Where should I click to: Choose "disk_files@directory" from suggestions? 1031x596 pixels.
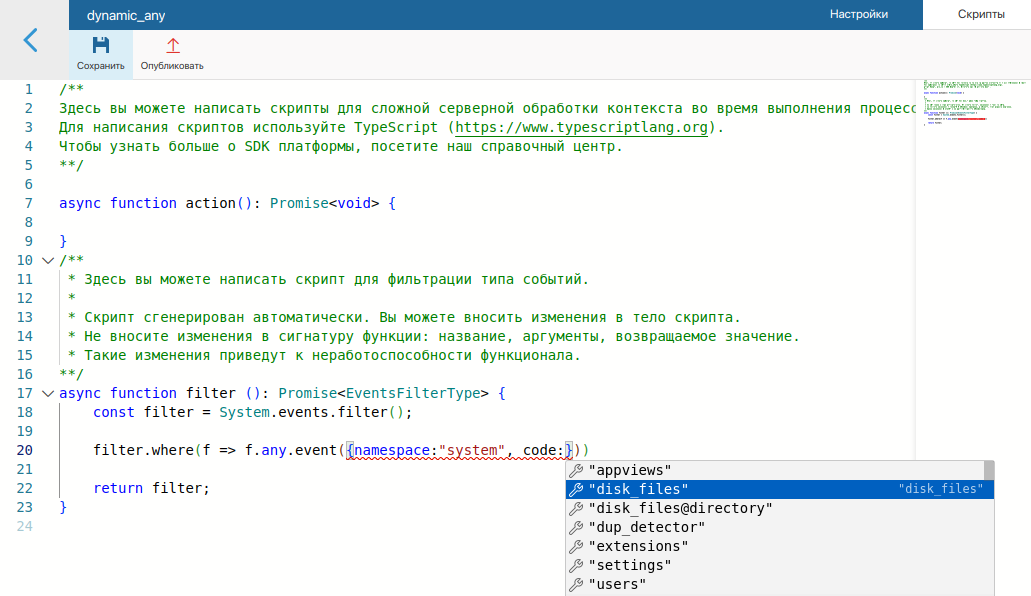click(x=680, y=508)
